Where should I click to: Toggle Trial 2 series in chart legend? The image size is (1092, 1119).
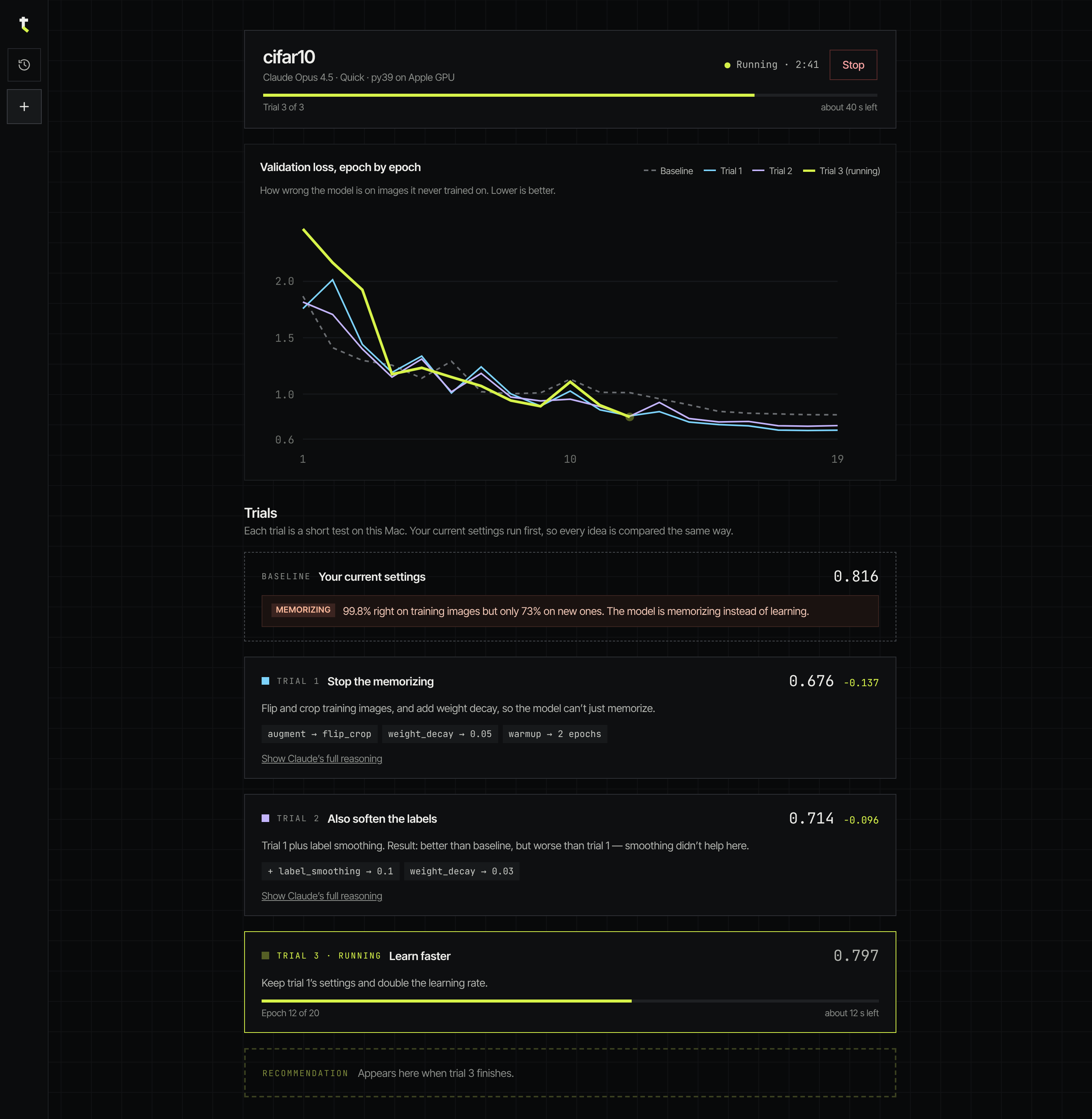point(772,171)
